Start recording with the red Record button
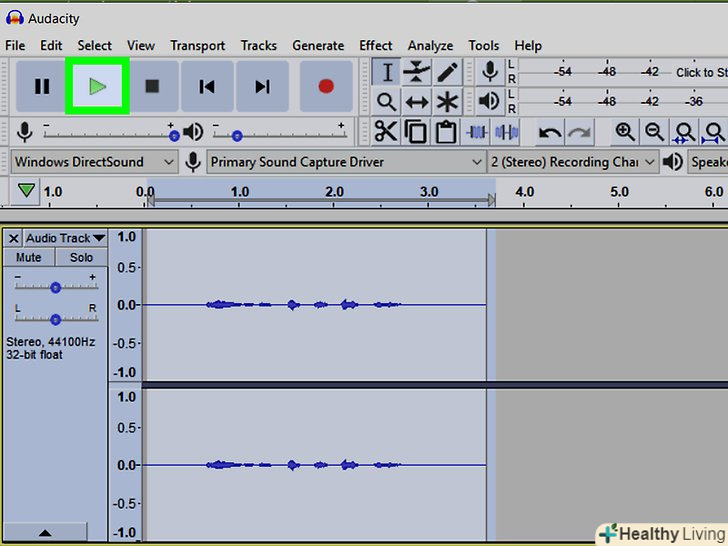The height and width of the screenshot is (546, 728). point(326,86)
